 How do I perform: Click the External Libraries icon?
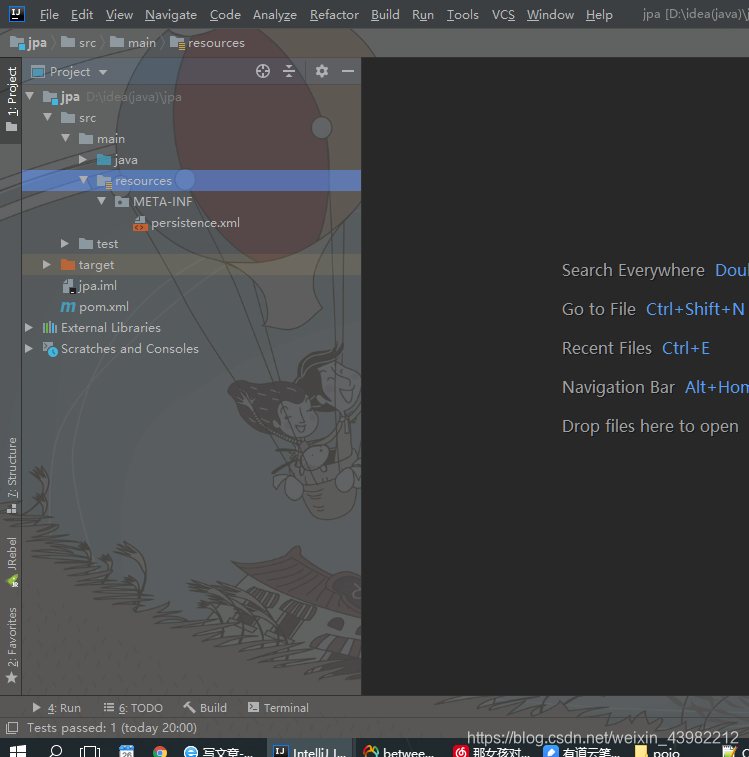click(x=49, y=328)
